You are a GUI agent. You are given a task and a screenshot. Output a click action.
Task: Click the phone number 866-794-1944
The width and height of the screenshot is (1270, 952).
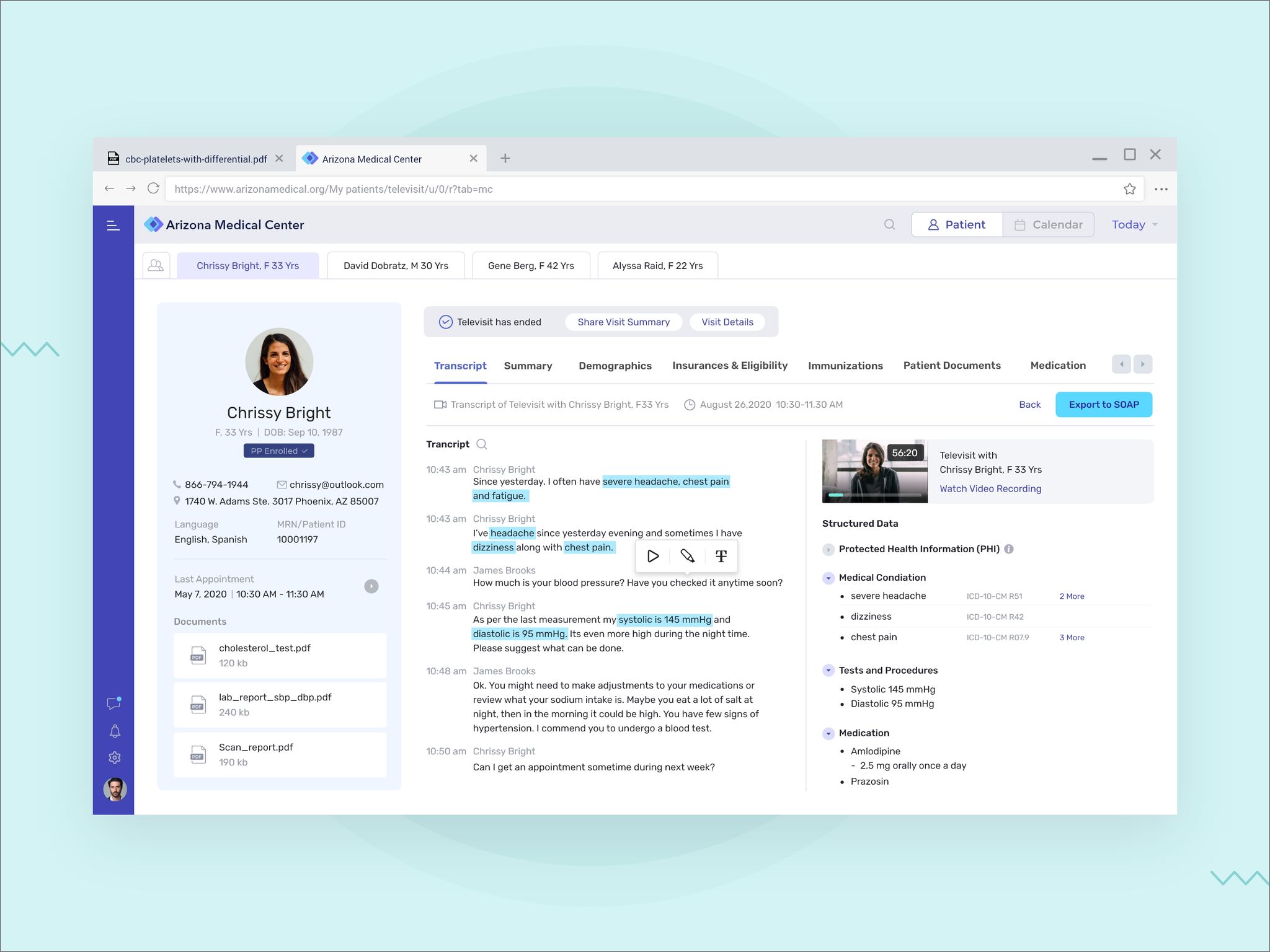point(216,485)
